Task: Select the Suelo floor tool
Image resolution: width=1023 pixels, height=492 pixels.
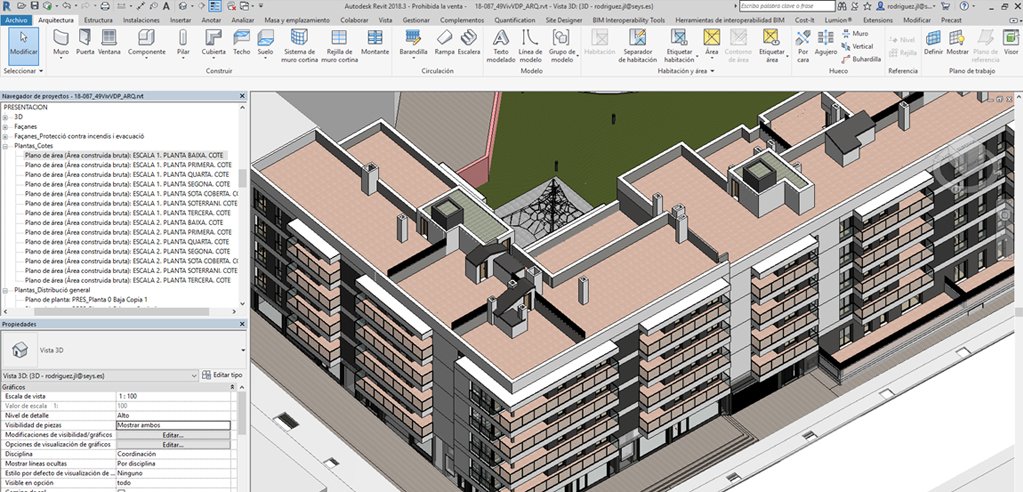Action: coord(265,43)
